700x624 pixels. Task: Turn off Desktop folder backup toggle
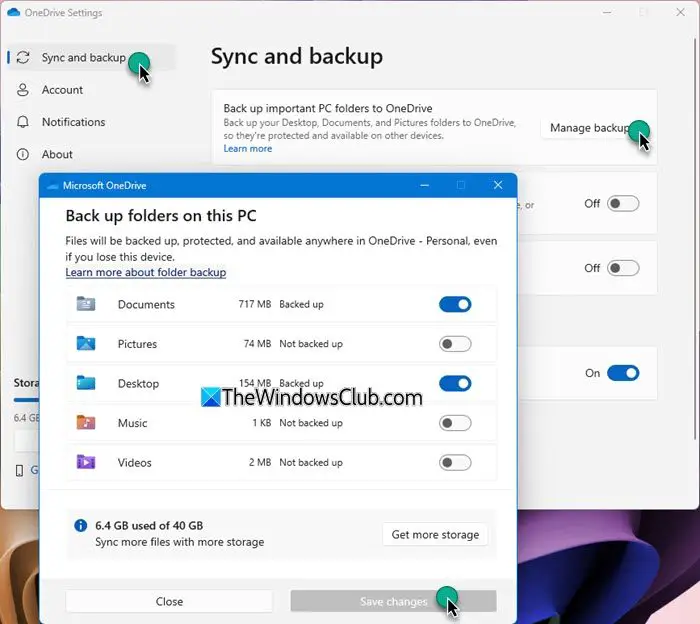[x=455, y=383]
